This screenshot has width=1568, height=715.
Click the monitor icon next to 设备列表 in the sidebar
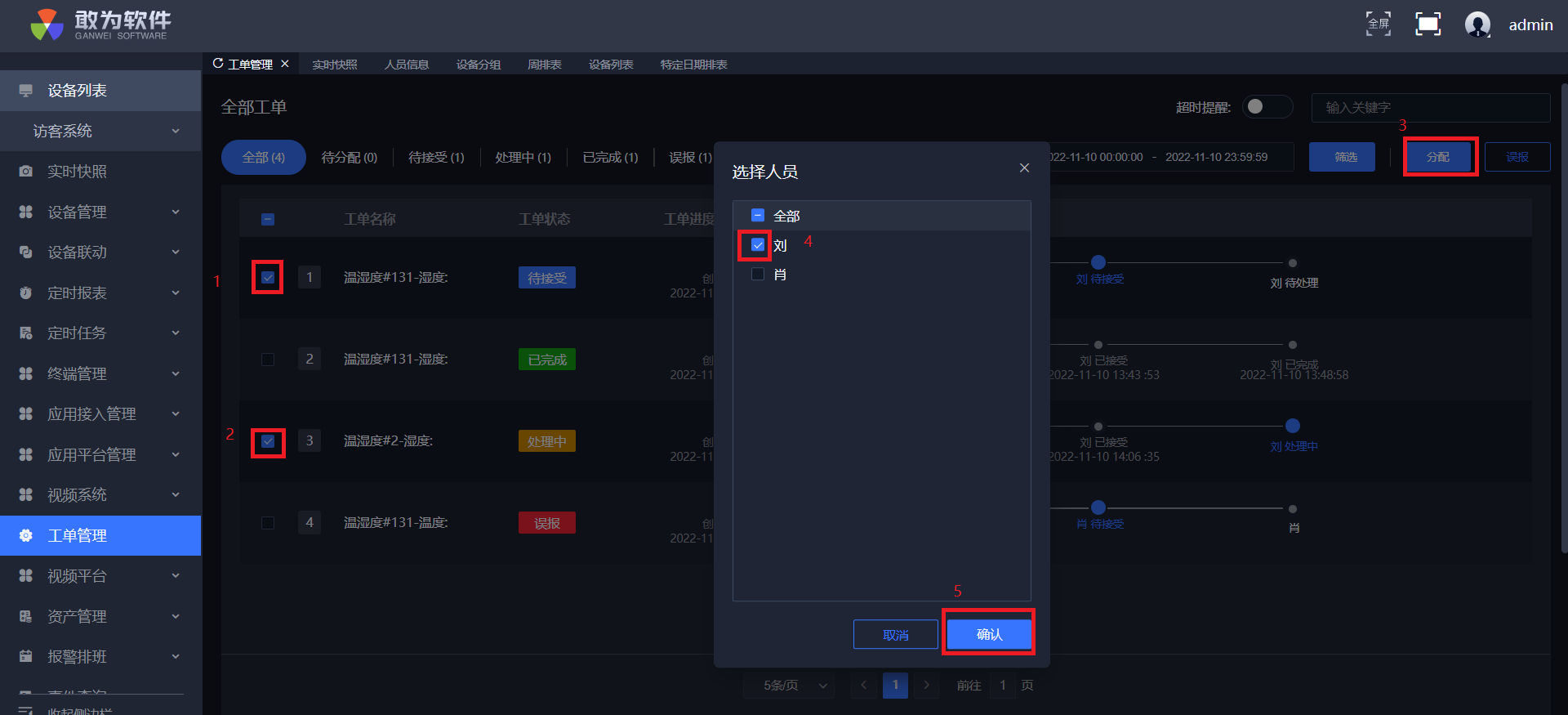pyautogui.click(x=26, y=91)
